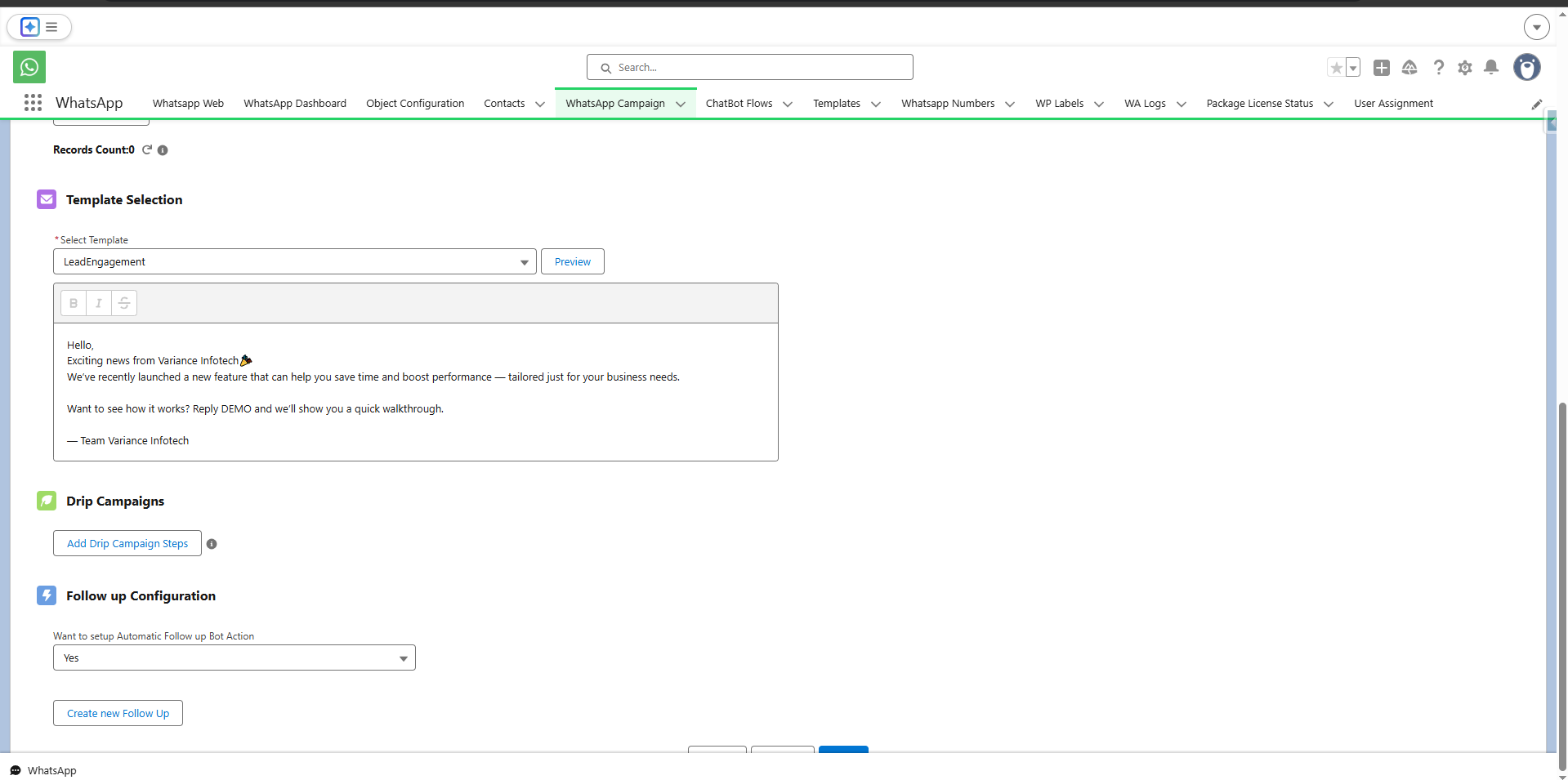Click the Salesforce App Launcher grid icon
The image size is (1568, 780).
coord(33,103)
